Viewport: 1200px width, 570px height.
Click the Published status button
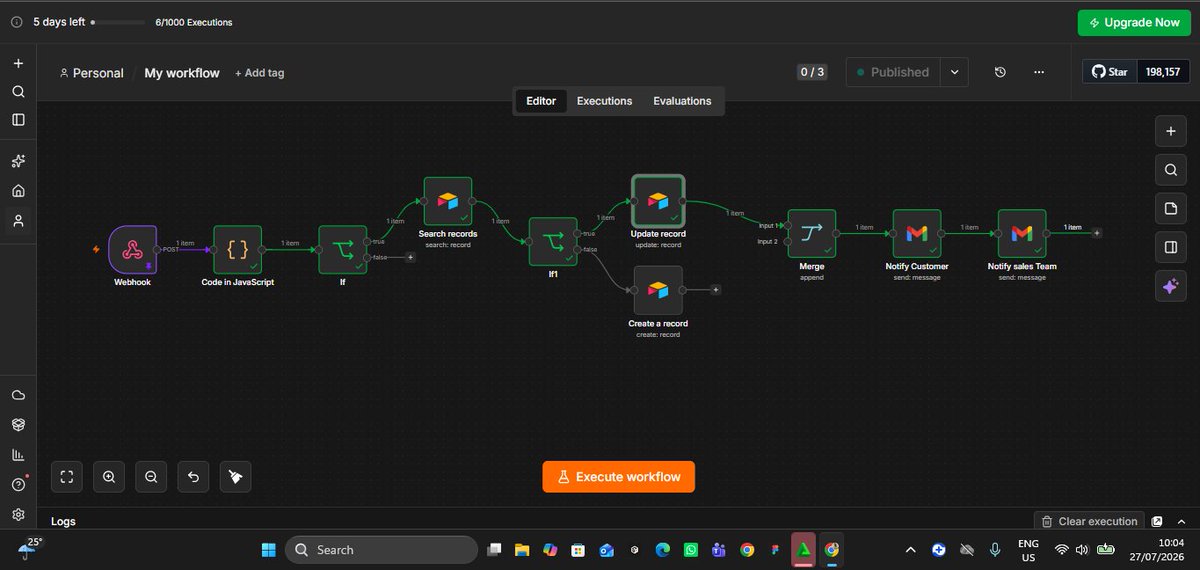[x=894, y=72]
